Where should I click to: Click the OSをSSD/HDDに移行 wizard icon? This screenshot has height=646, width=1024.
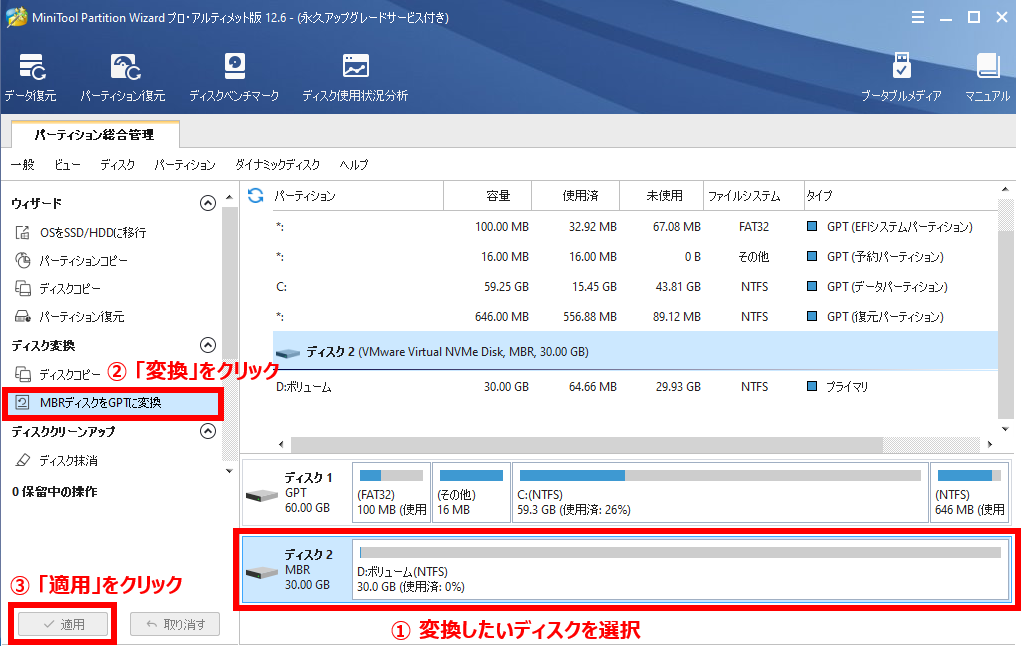[x=23, y=233]
